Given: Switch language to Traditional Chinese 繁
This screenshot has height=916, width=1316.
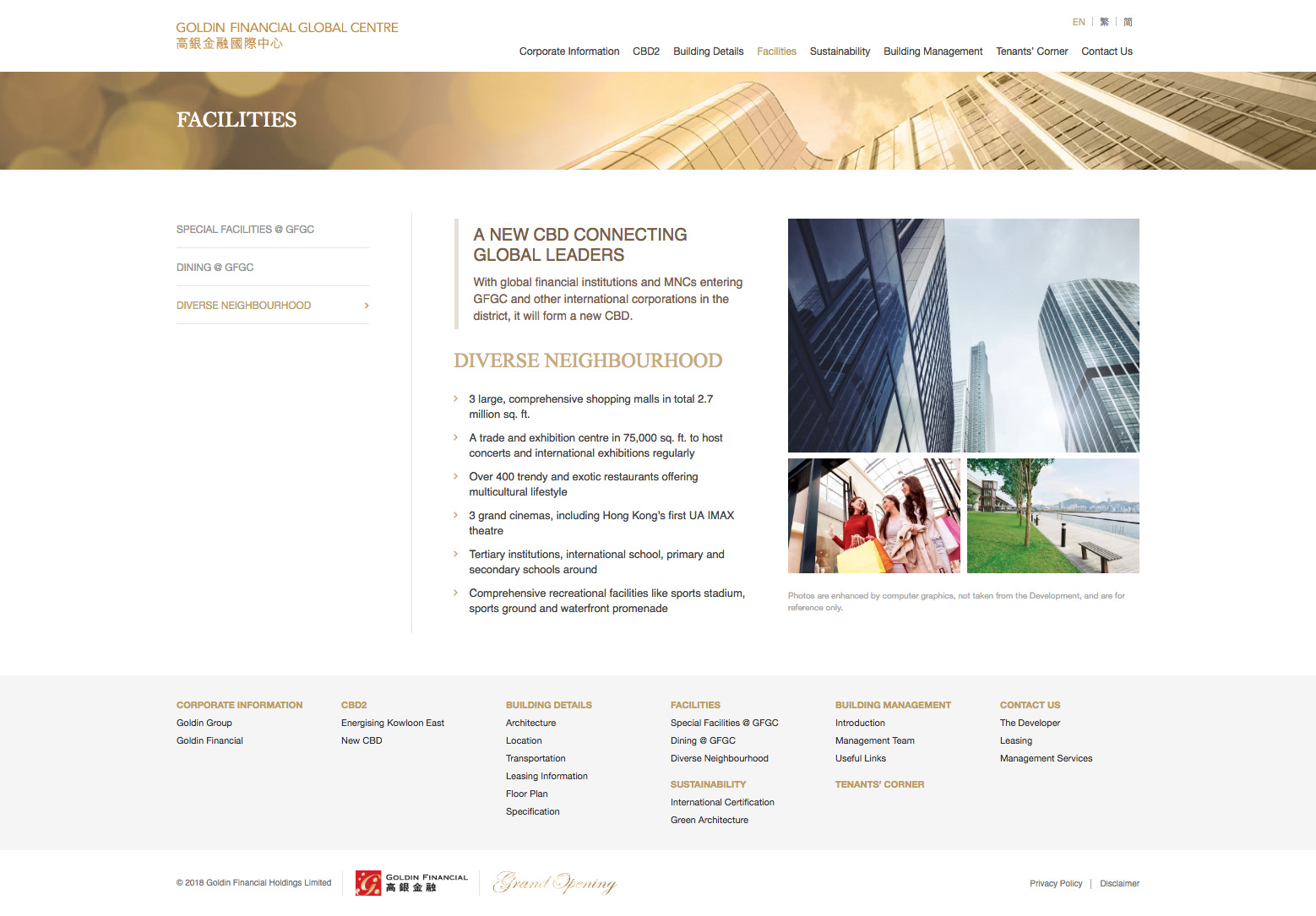Looking at the screenshot, I should (x=1104, y=22).
